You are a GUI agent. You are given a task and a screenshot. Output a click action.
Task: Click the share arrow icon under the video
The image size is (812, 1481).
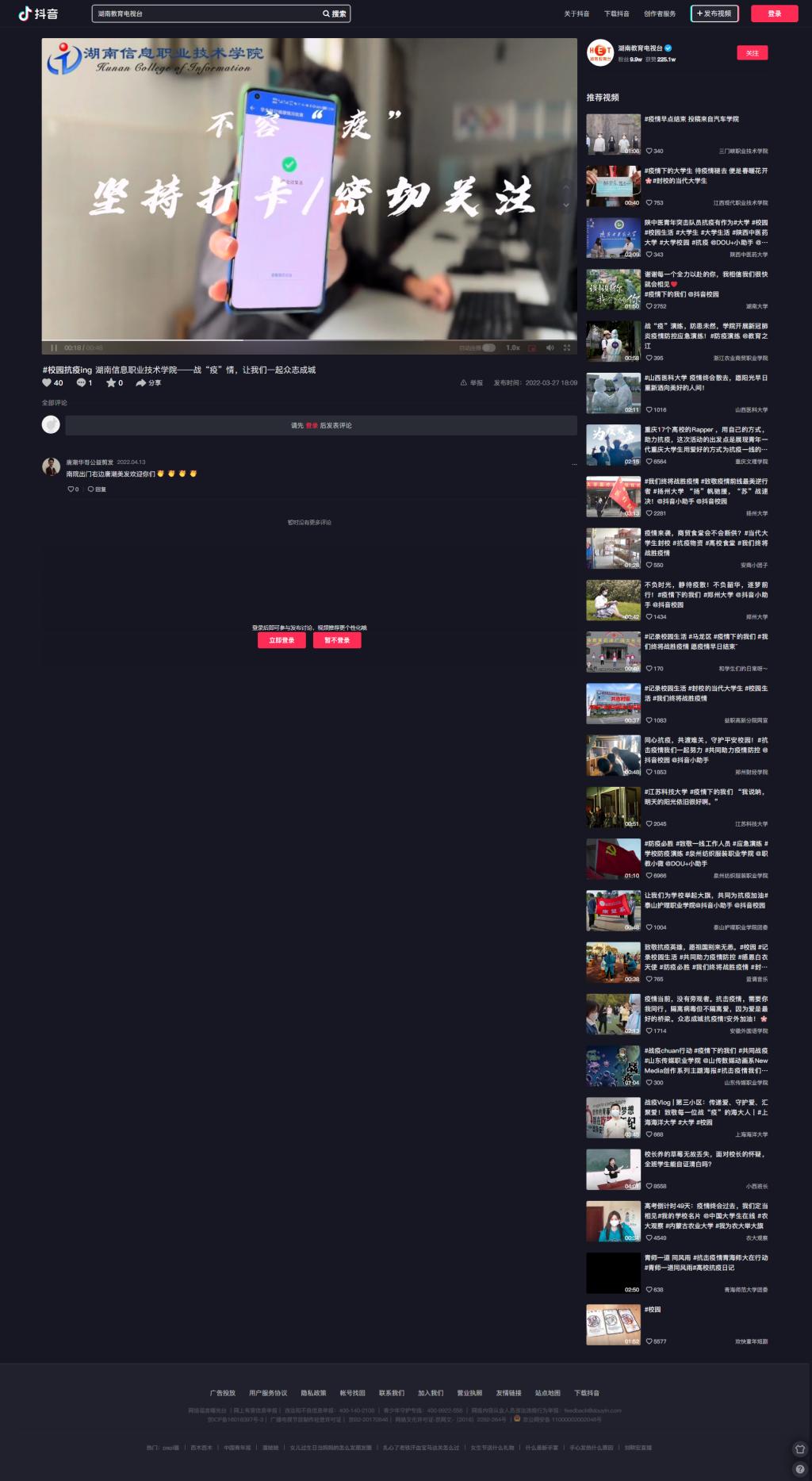pos(140,382)
